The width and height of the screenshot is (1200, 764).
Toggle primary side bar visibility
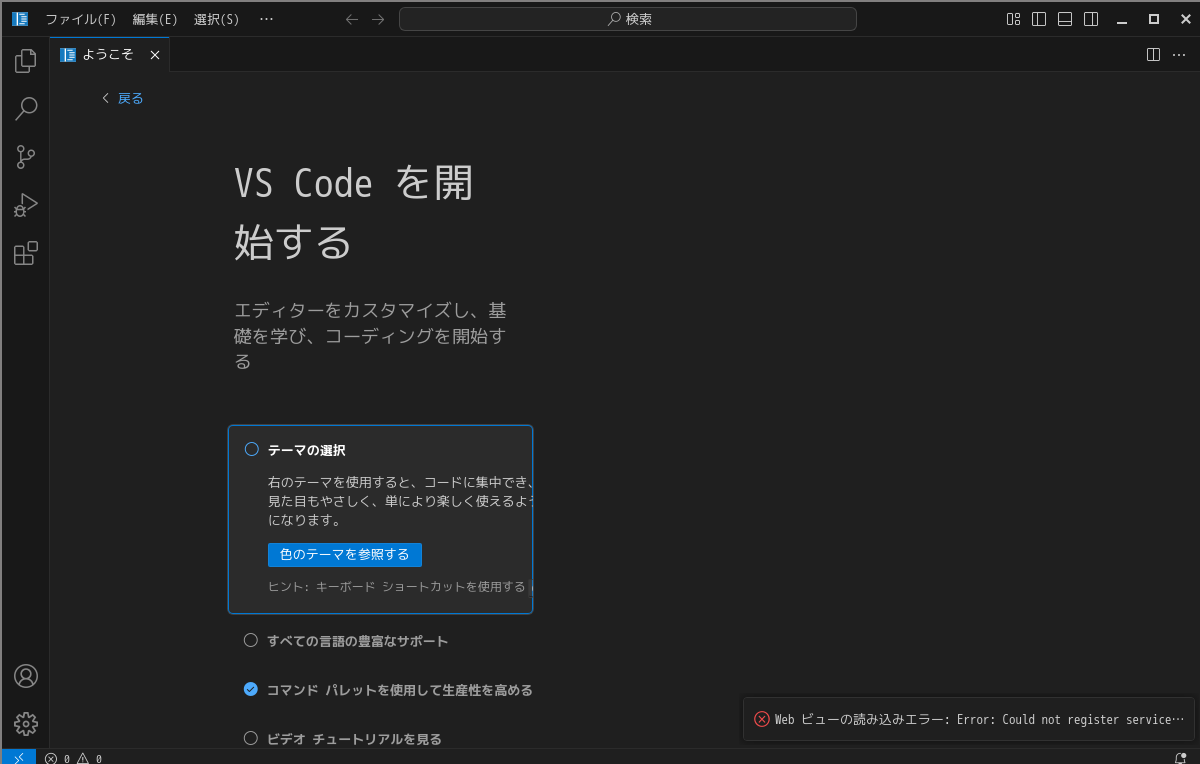[1039, 19]
